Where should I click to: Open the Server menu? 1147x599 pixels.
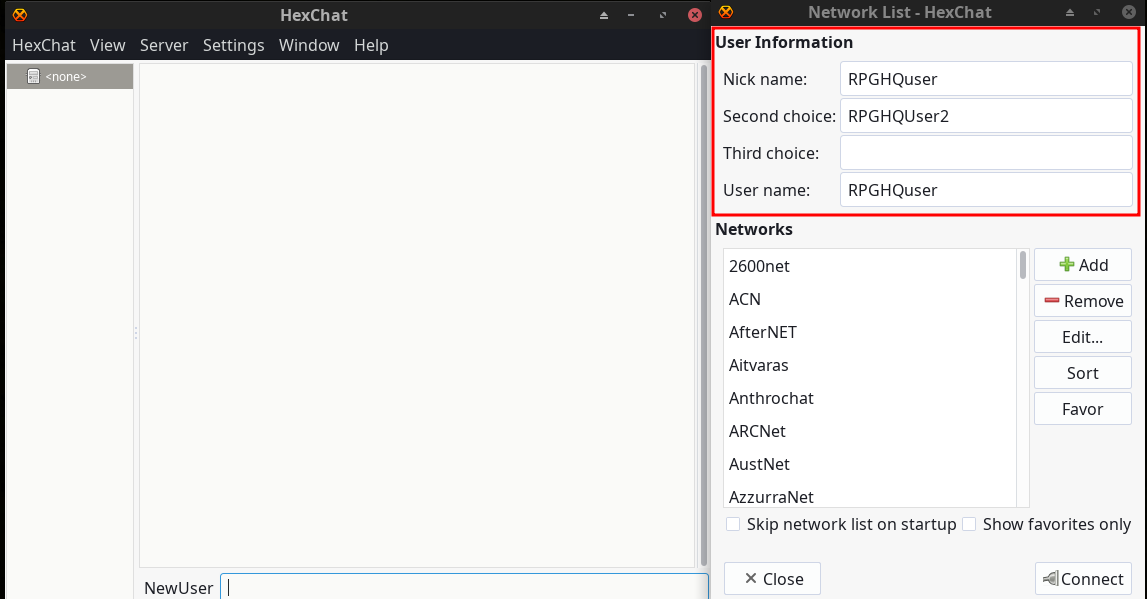point(164,45)
